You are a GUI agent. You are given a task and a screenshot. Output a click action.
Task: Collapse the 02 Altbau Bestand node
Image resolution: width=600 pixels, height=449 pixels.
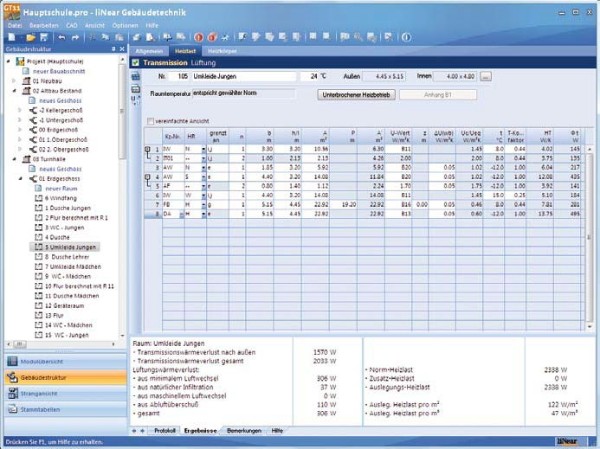tap(14, 91)
